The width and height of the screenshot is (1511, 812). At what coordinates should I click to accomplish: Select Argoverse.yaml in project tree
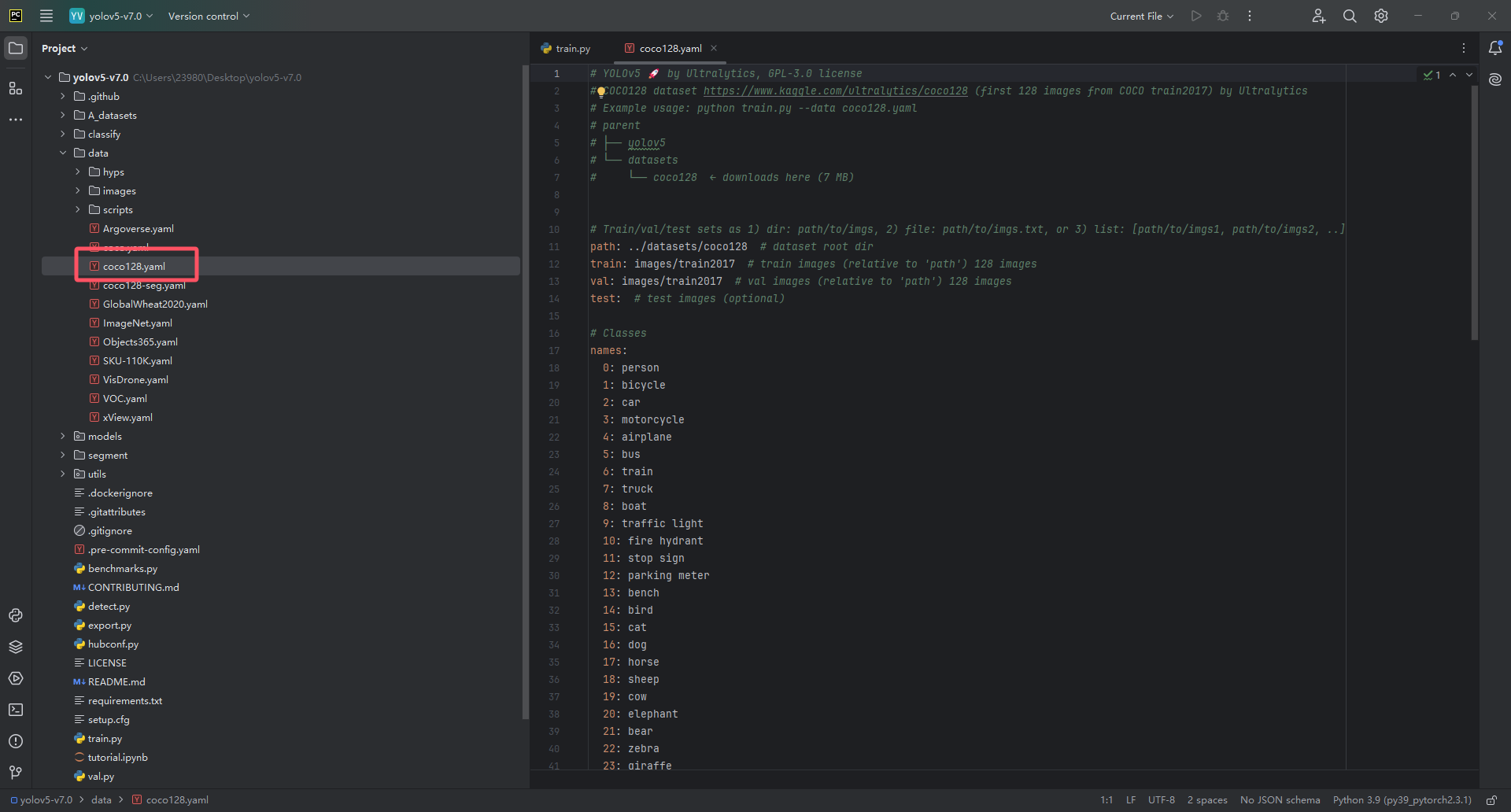coord(139,228)
